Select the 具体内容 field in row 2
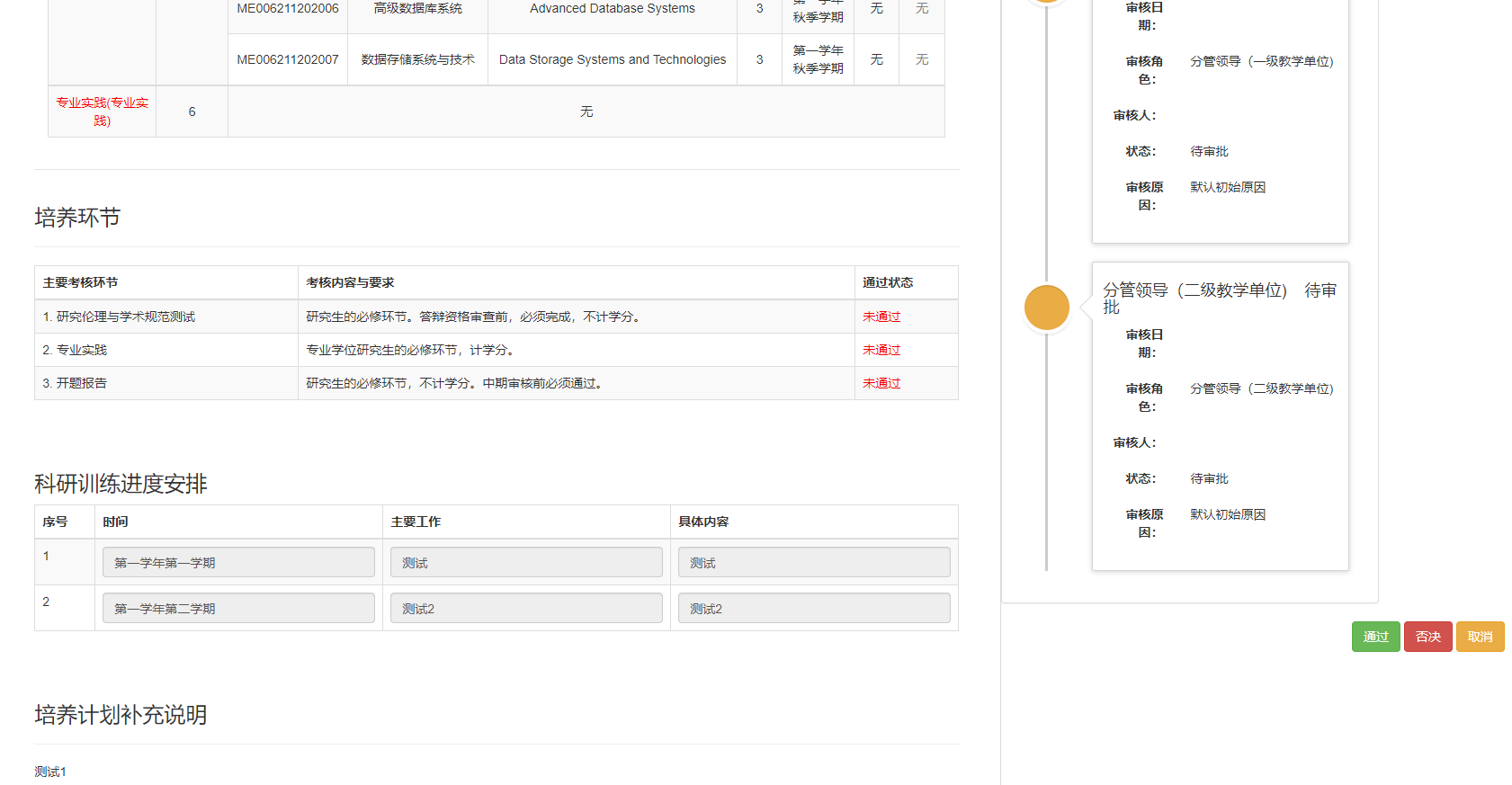 click(x=813, y=609)
